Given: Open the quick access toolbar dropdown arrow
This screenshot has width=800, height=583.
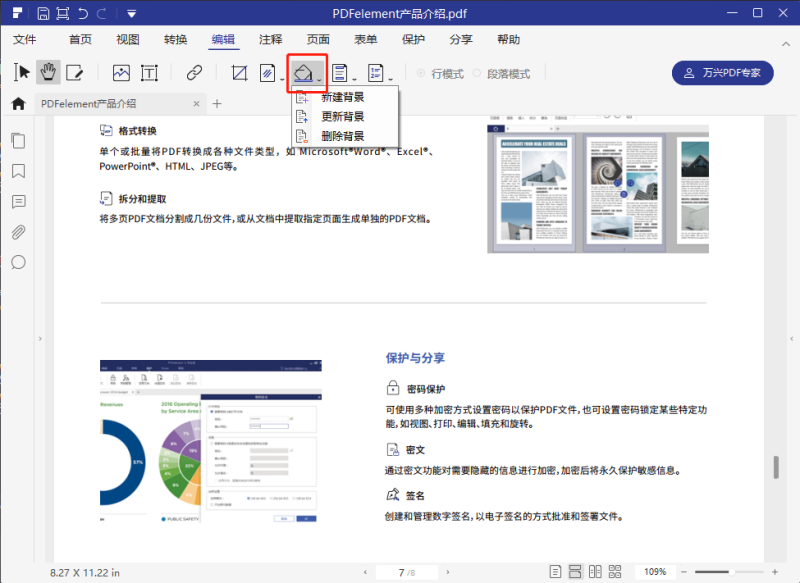Looking at the screenshot, I should (132, 14).
